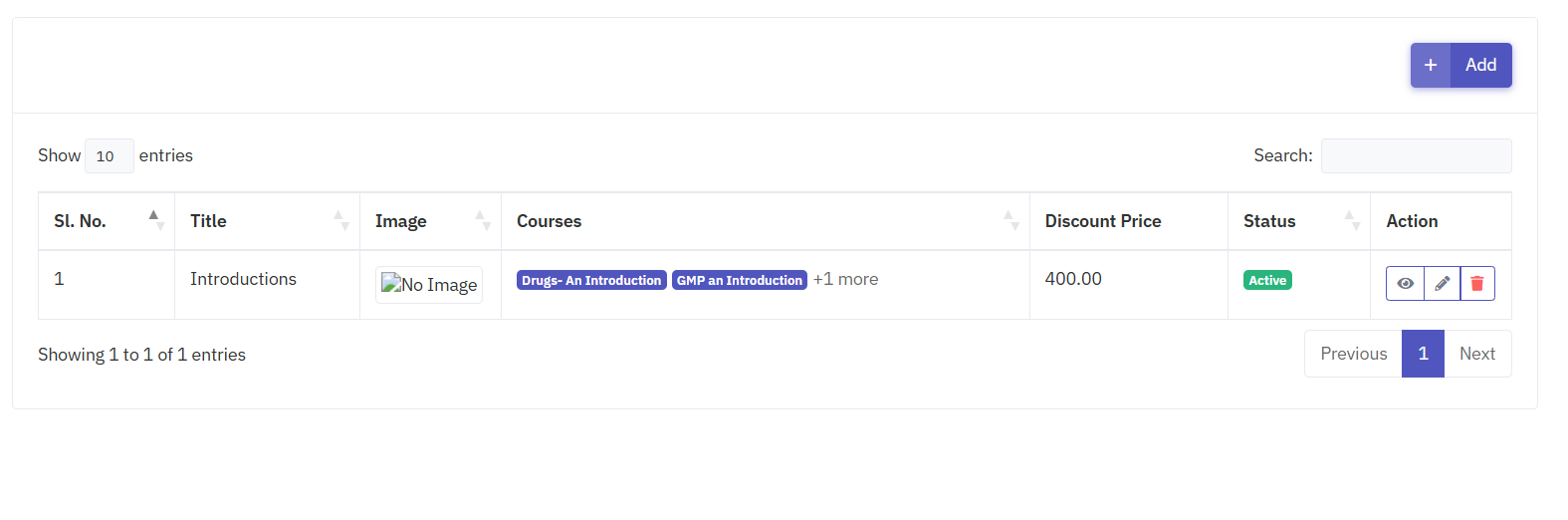Expand the '+1 more' courses list
The height and width of the screenshot is (520, 1568).
845,280
